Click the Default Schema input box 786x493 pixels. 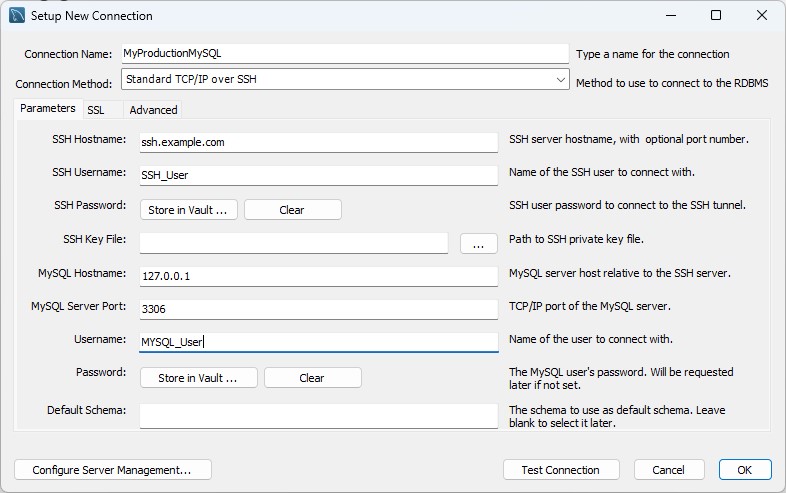click(318, 415)
